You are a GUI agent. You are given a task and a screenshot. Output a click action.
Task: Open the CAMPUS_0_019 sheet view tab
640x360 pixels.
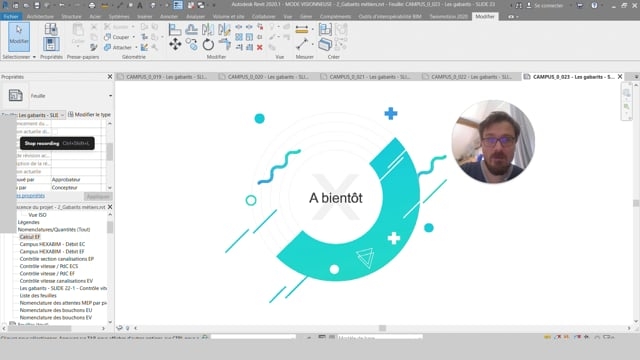click(167, 77)
